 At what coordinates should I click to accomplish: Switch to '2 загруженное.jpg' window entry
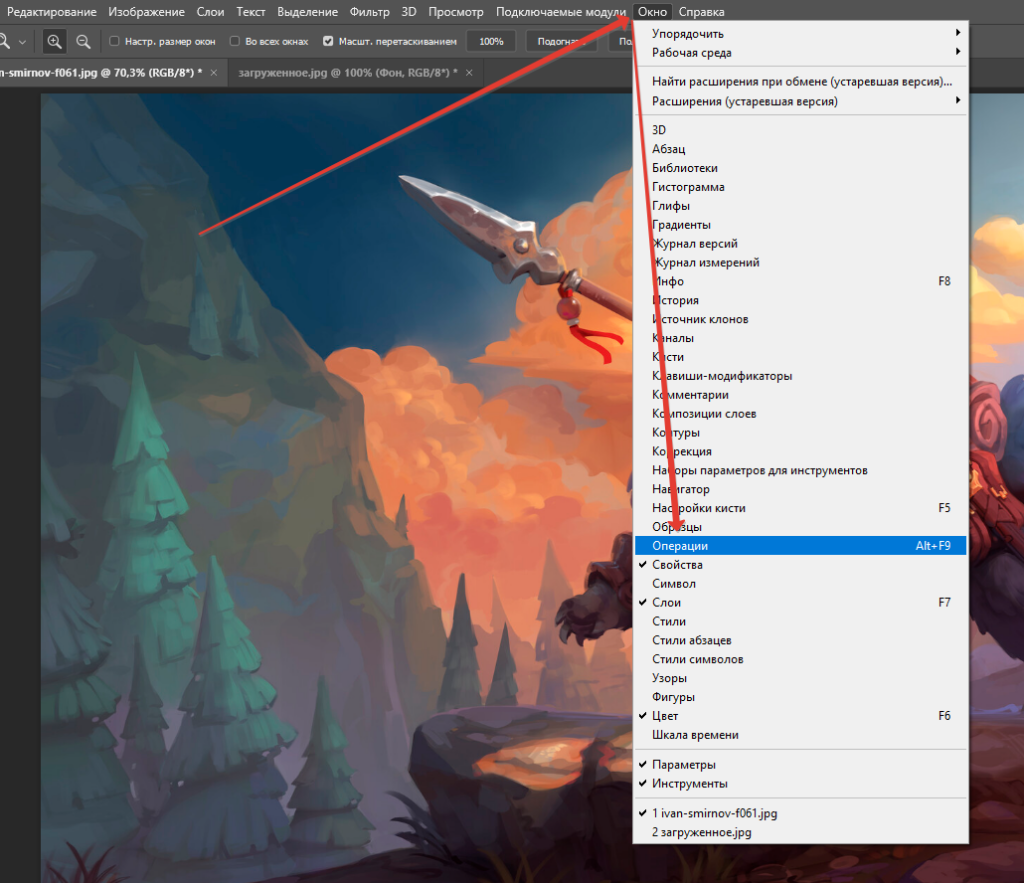(801, 832)
